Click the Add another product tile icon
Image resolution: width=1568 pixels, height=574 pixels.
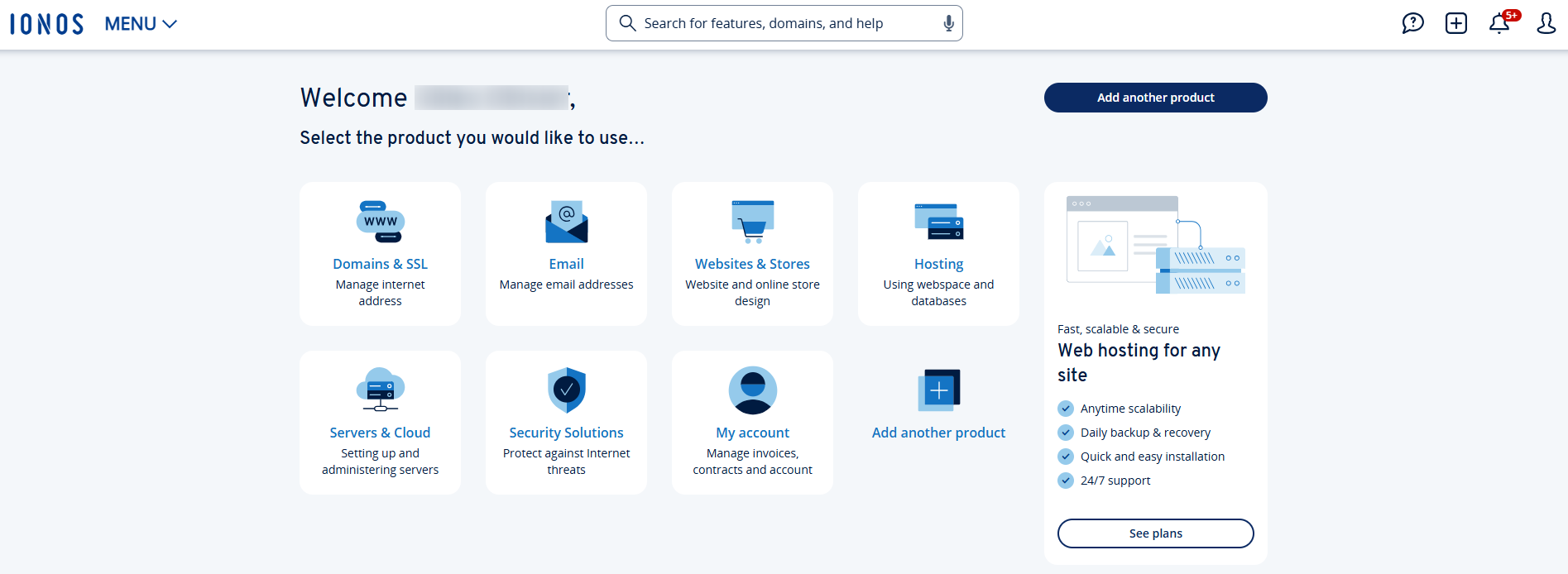click(938, 390)
